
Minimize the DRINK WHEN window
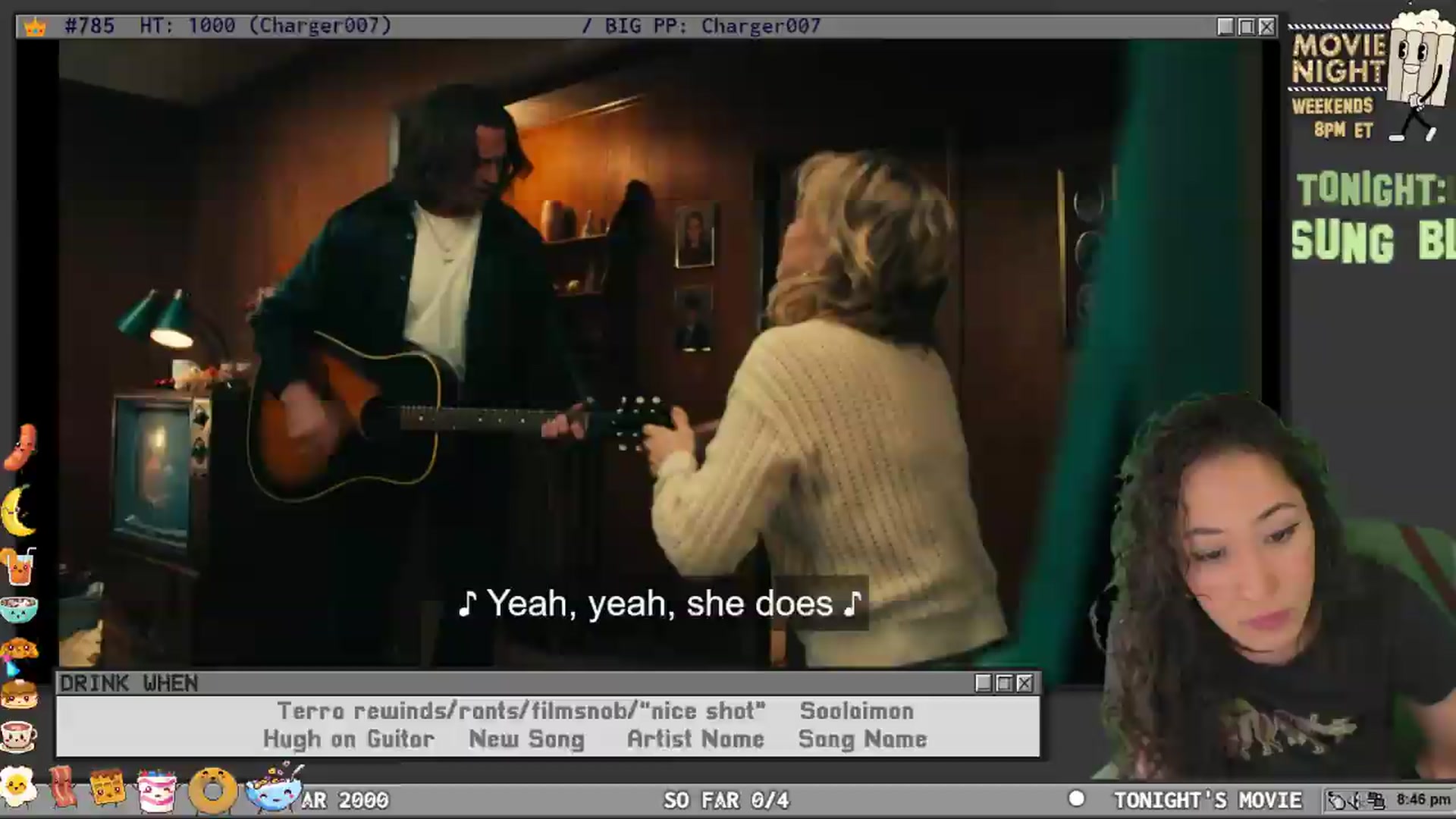coord(984,683)
